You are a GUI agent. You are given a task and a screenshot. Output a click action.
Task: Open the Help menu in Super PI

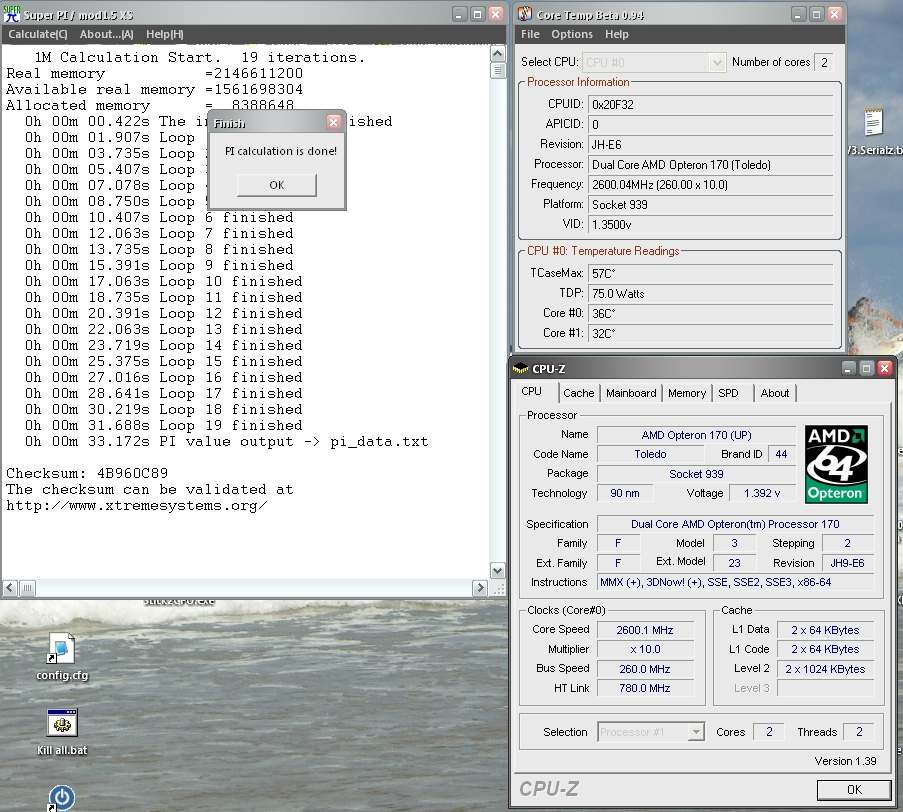[165, 35]
